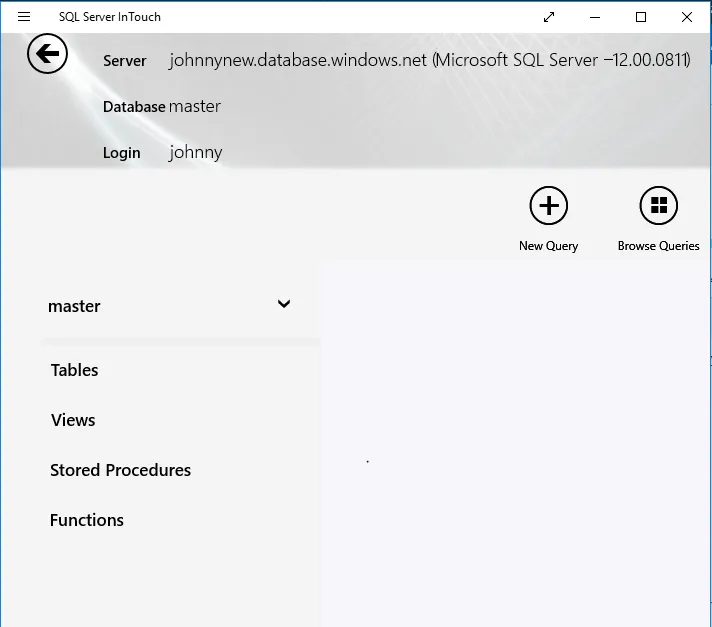712x627 pixels.
Task: Click the Browse Queries label
Action: (x=658, y=246)
